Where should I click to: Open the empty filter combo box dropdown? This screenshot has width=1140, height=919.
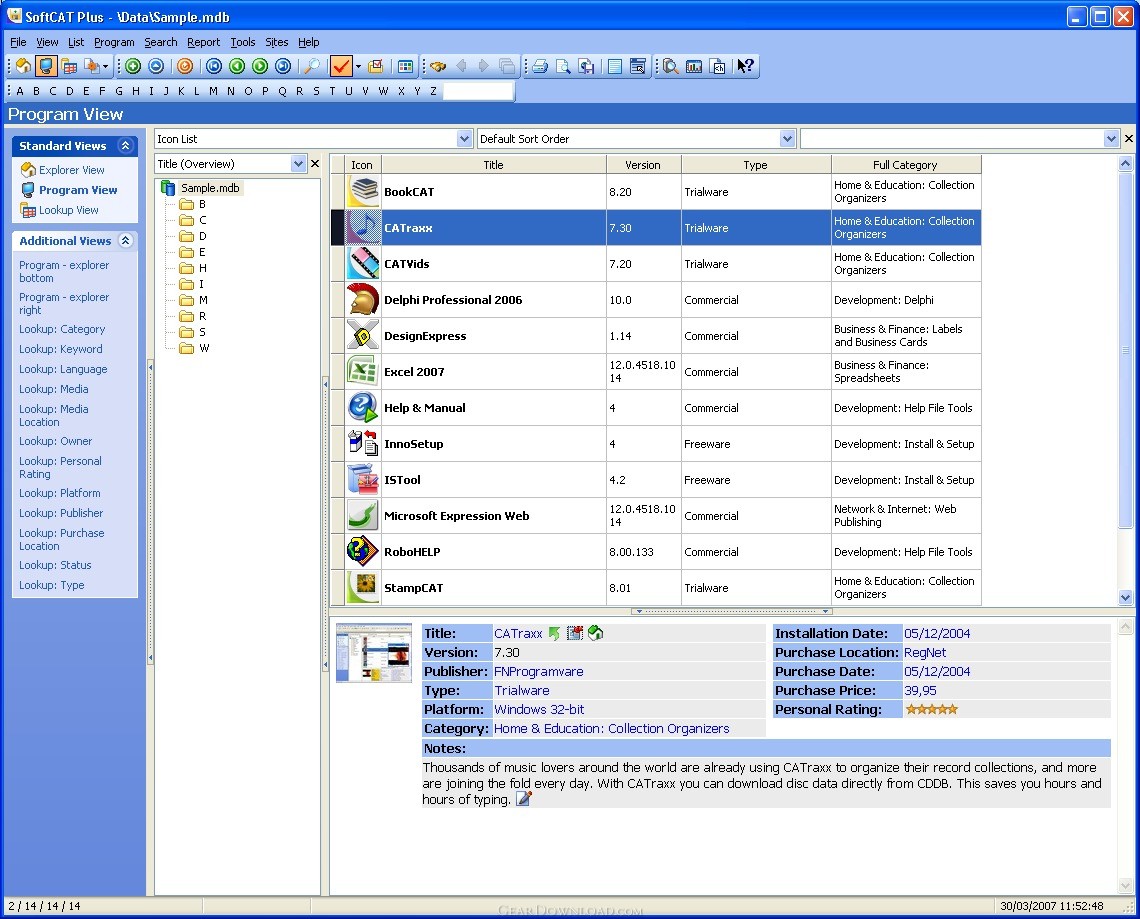pos(1111,139)
